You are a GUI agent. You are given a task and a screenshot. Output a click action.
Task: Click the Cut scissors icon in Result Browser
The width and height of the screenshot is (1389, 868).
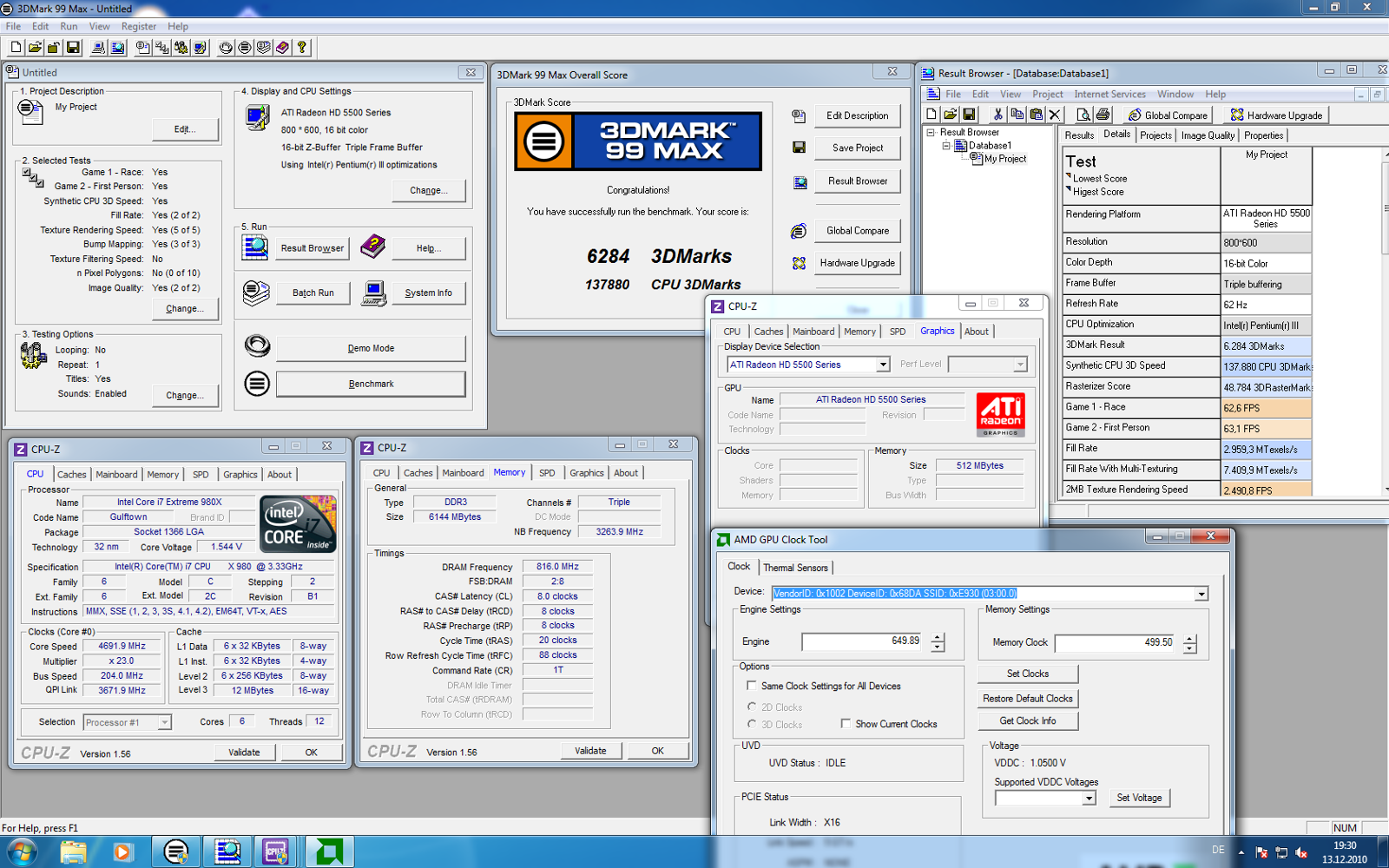(997, 114)
